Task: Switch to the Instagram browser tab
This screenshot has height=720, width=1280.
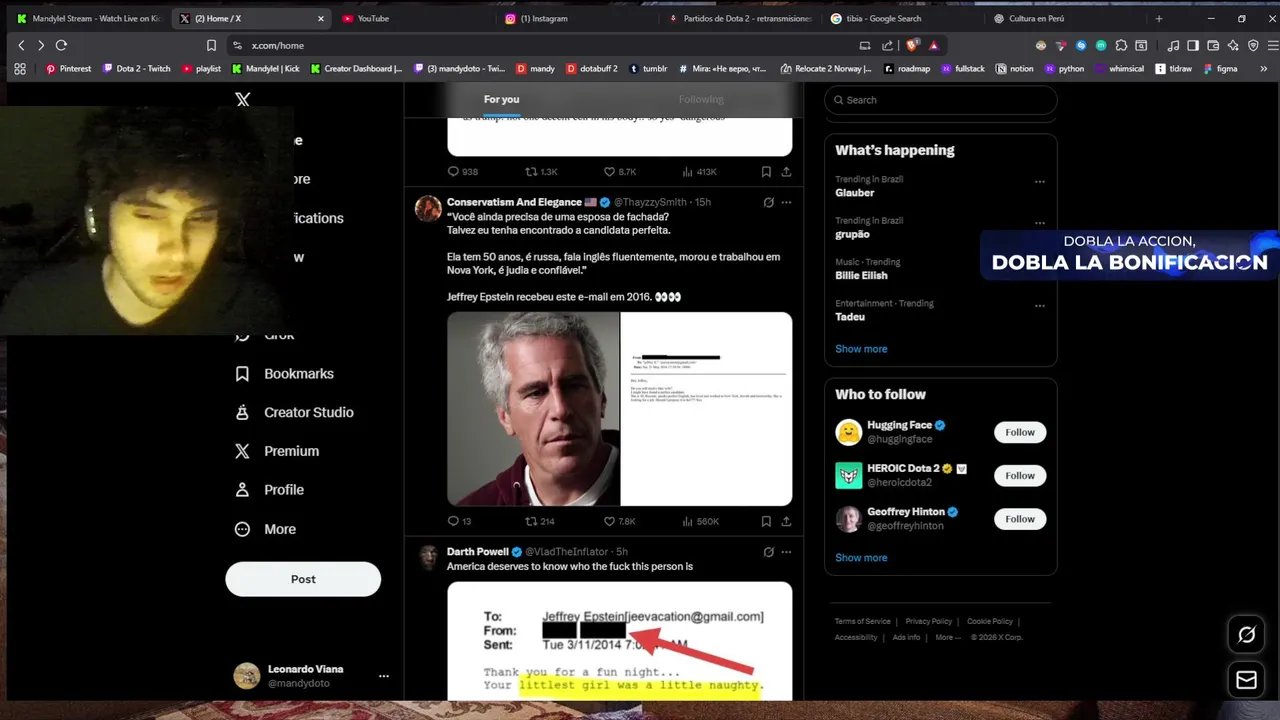Action: click(577, 18)
